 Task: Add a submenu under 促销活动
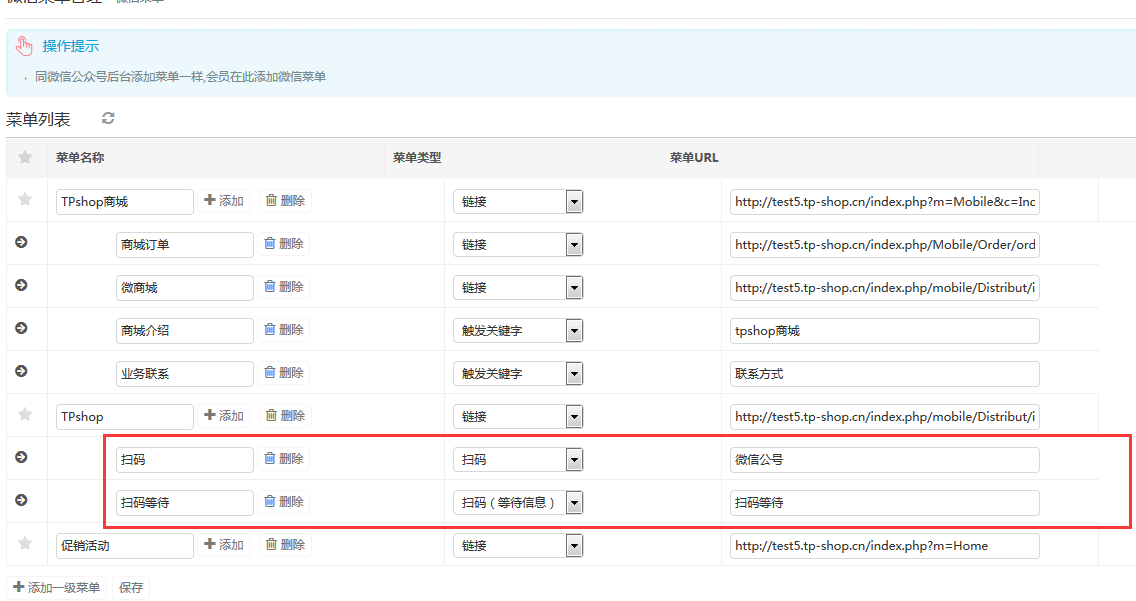tap(224, 545)
